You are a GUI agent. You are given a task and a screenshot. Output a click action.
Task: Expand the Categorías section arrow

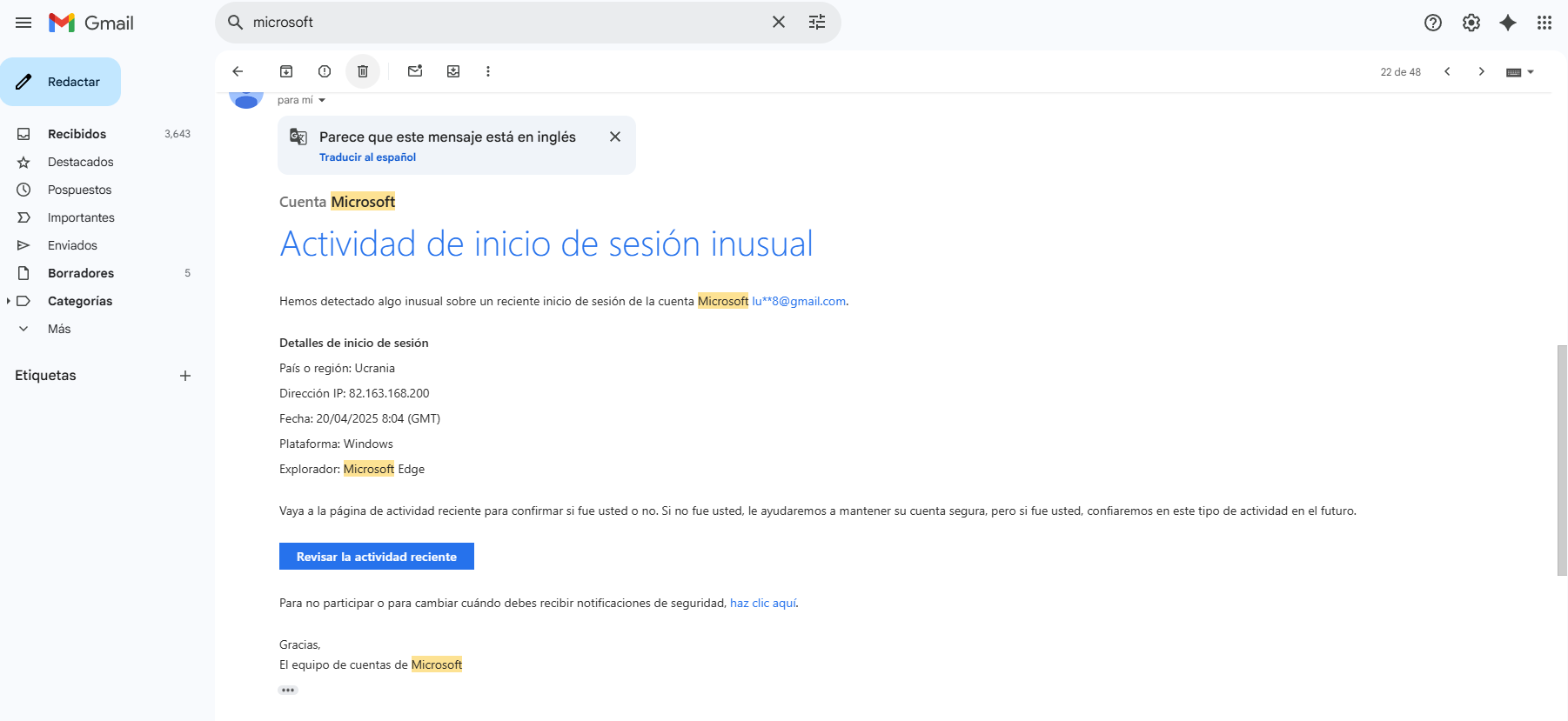point(8,301)
